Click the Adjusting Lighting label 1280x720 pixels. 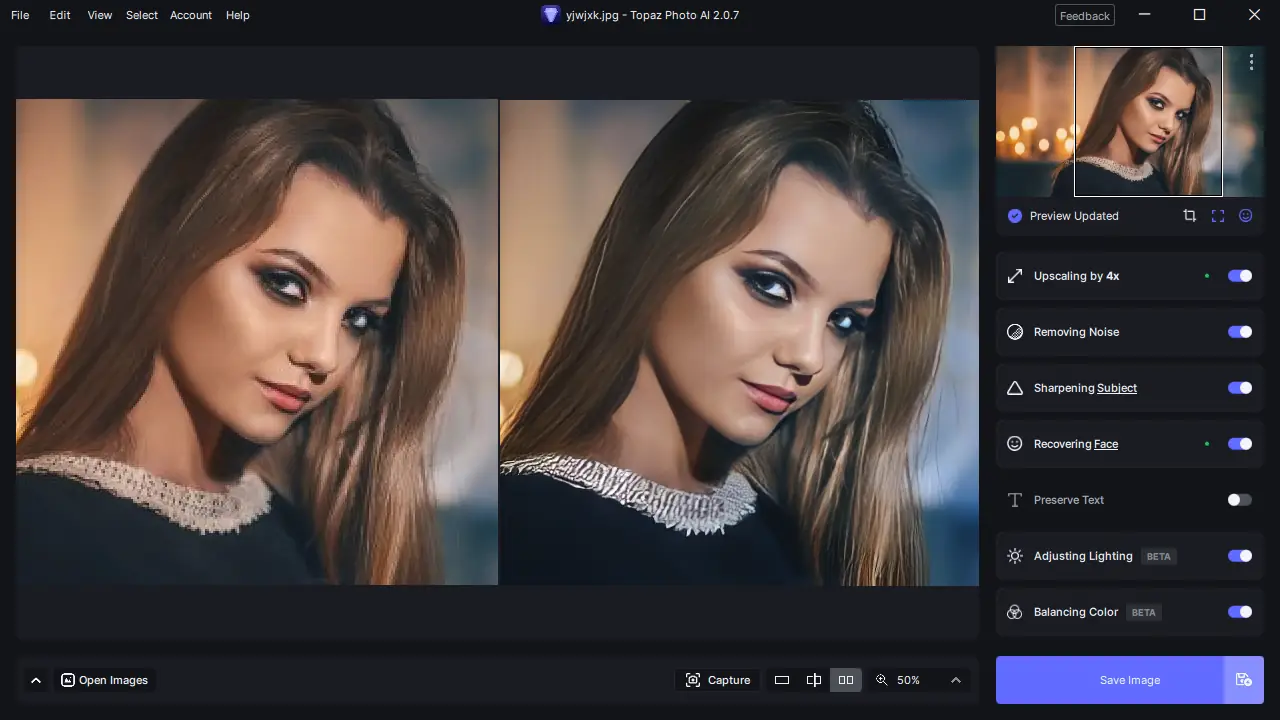(1083, 556)
